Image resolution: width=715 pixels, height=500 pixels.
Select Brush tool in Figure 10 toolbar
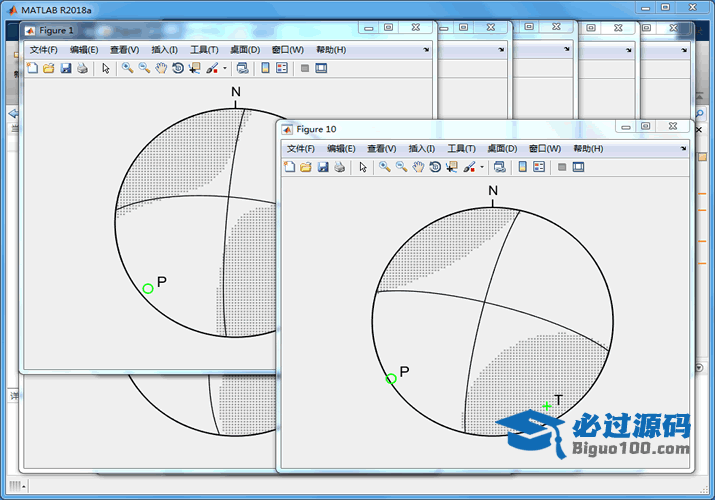point(469,167)
